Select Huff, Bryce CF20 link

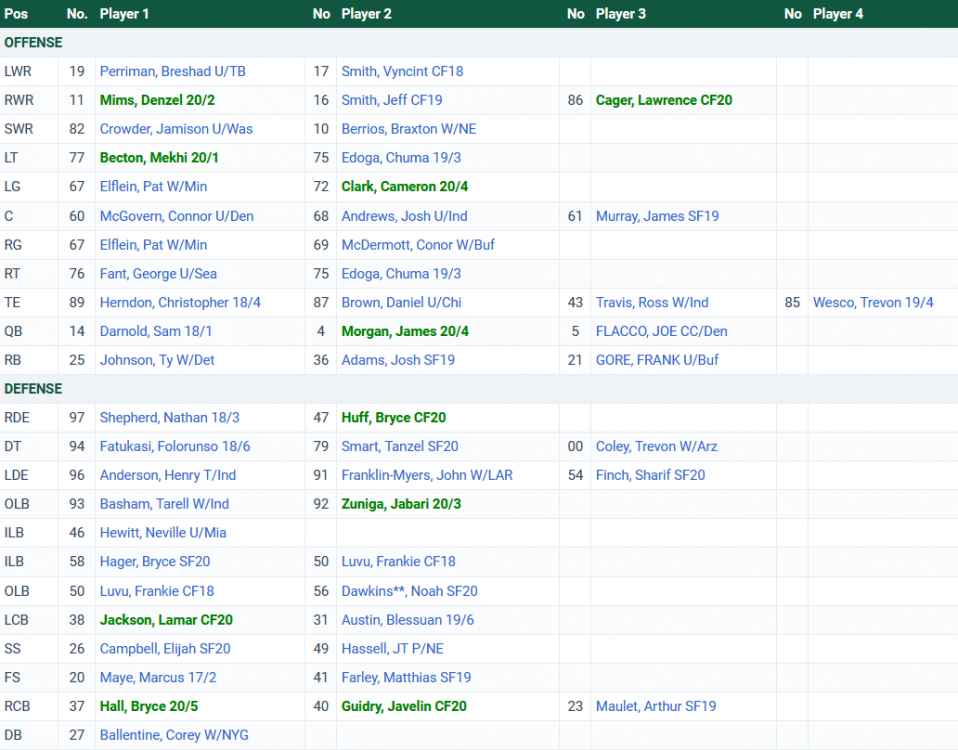pyautogui.click(x=393, y=418)
